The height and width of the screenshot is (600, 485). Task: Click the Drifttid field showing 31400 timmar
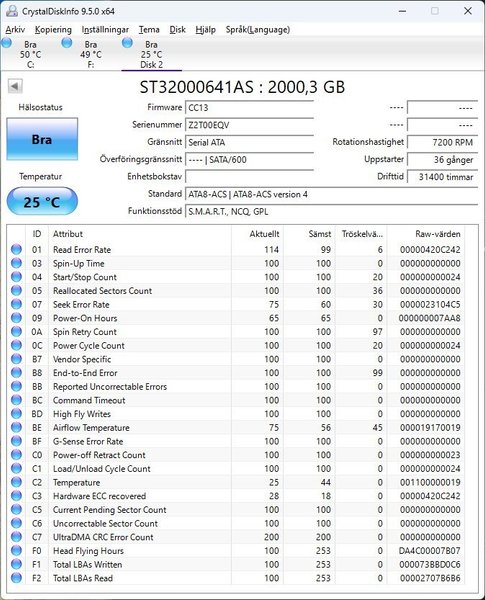442,177
